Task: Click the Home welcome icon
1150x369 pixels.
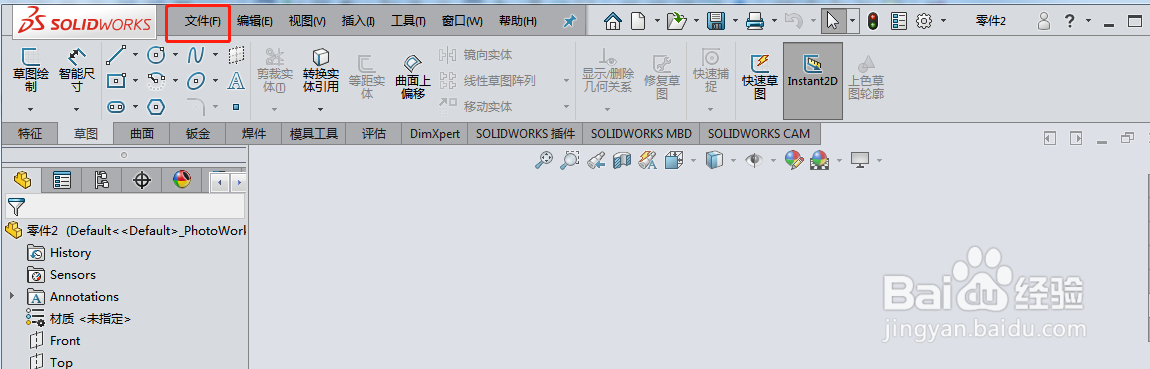Action: (613, 21)
